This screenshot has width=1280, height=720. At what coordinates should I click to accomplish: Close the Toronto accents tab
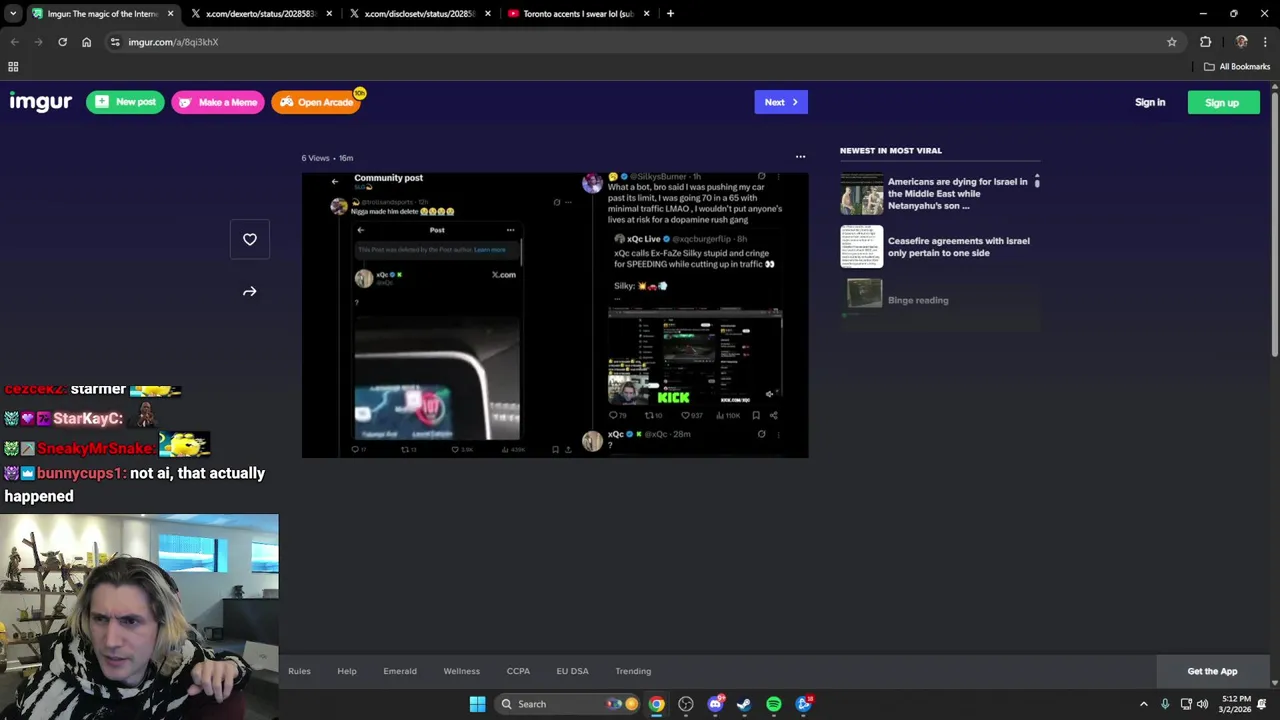coord(647,14)
